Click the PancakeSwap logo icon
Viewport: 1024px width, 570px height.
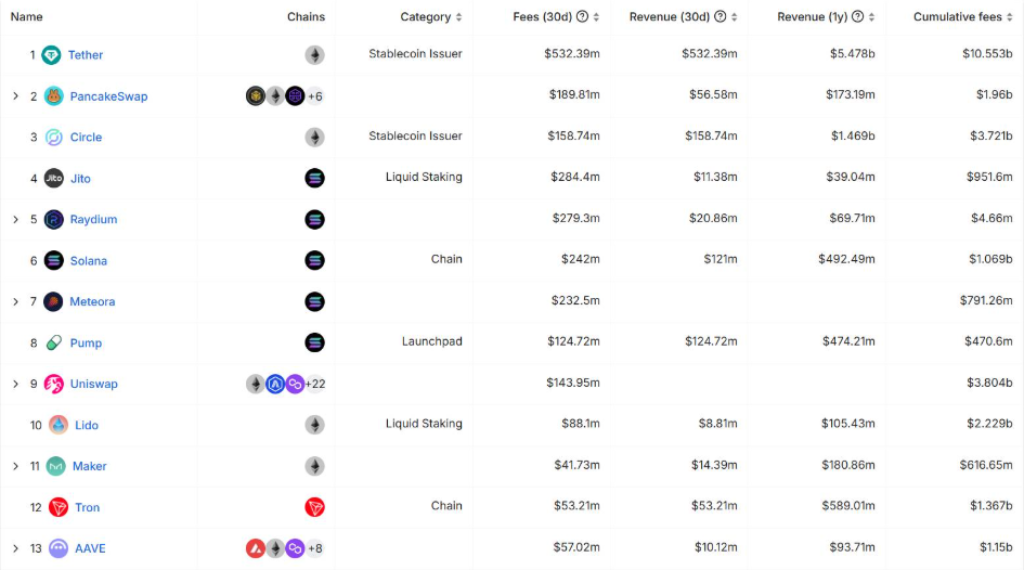point(54,96)
